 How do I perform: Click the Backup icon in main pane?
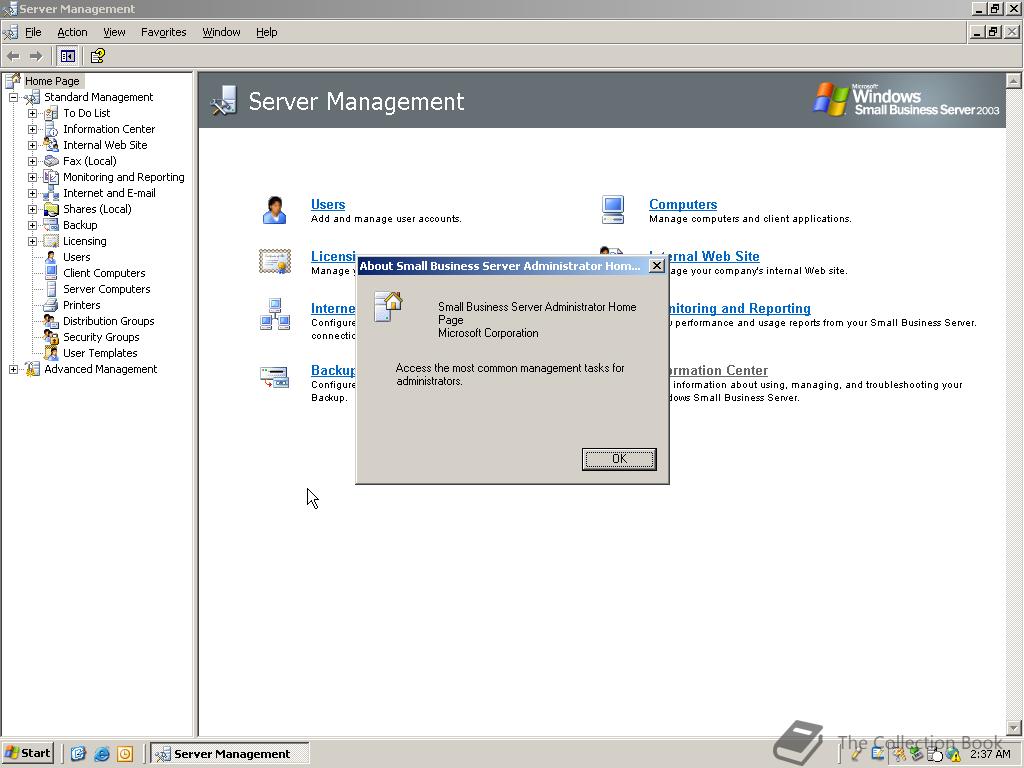274,377
